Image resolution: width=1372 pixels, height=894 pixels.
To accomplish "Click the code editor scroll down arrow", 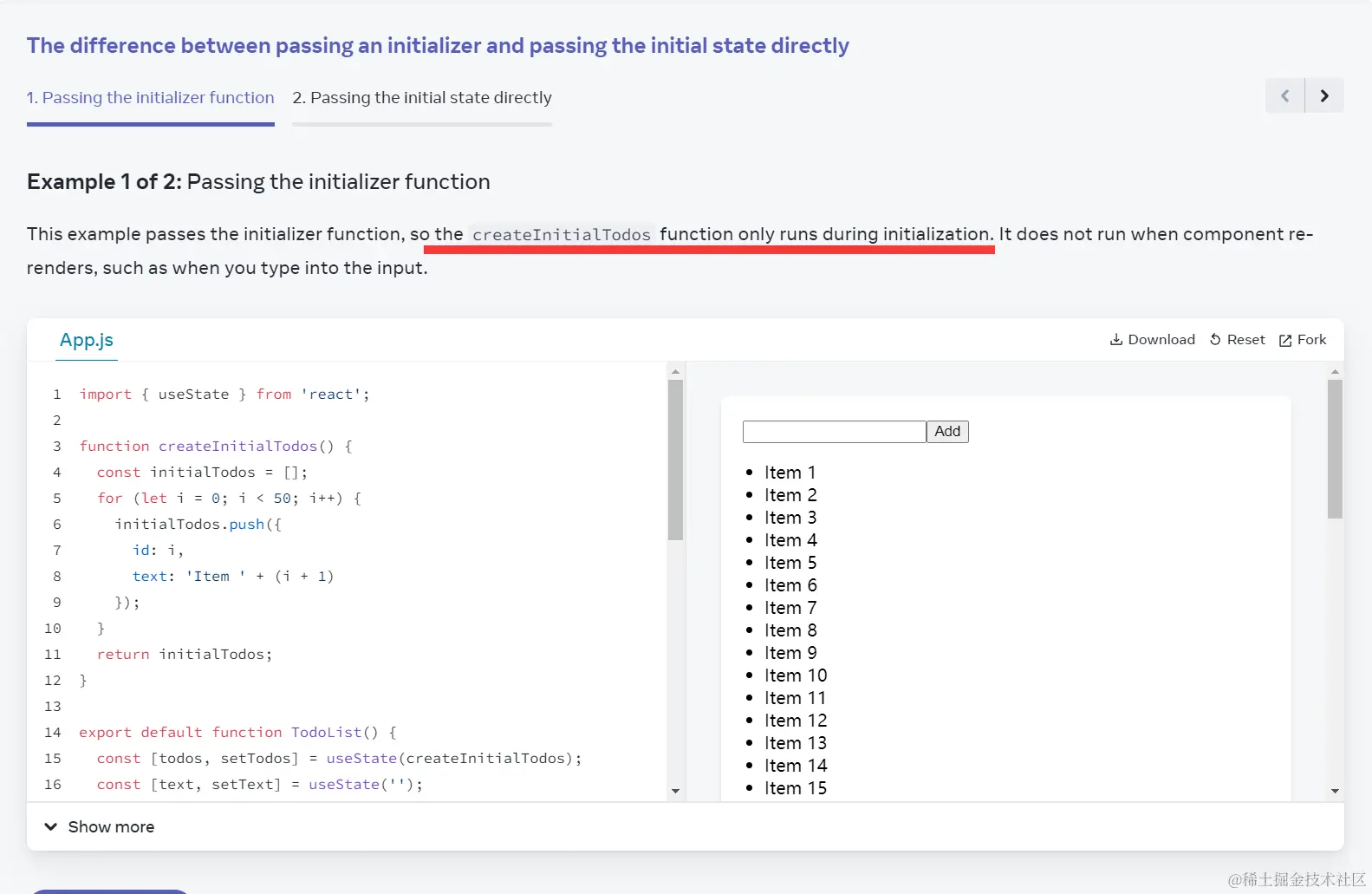I will [675, 792].
